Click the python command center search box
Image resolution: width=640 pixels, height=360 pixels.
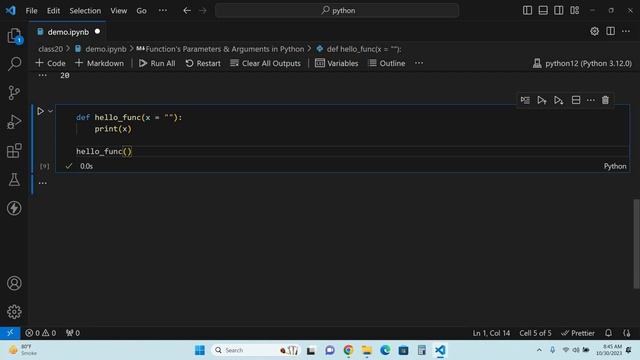337,11
